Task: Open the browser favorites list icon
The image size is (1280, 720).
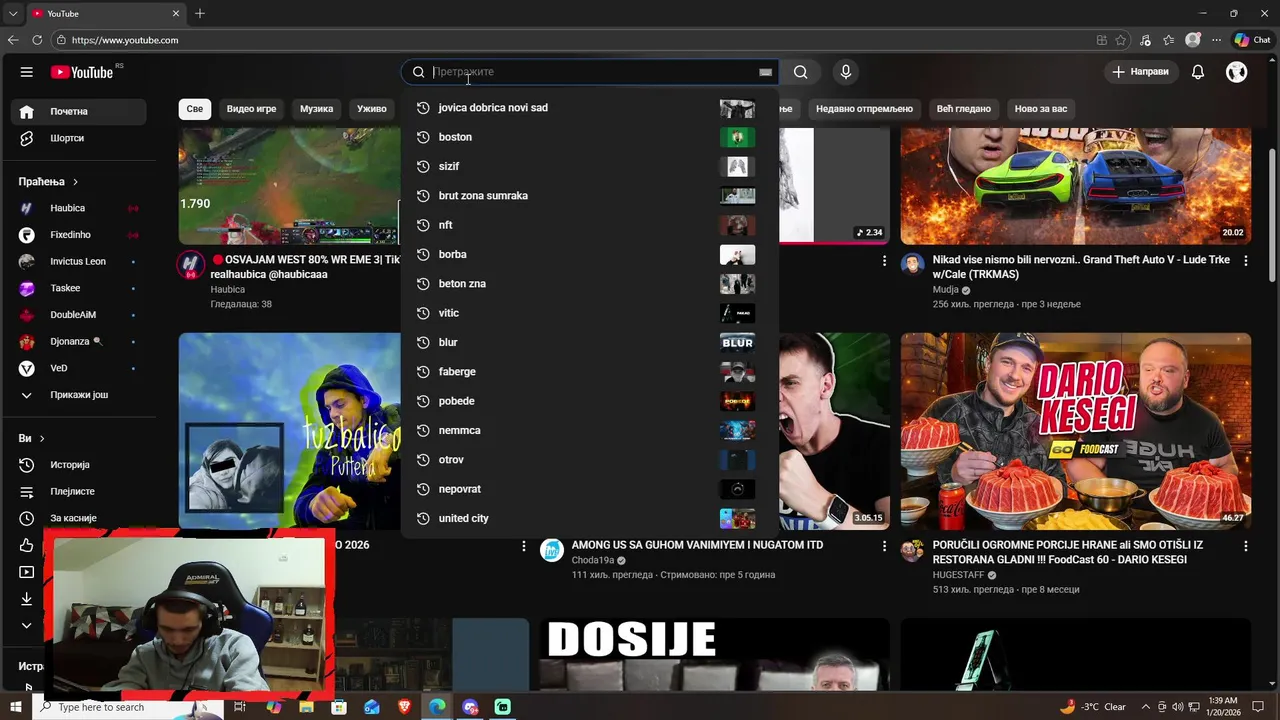Action: [1169, 40]
